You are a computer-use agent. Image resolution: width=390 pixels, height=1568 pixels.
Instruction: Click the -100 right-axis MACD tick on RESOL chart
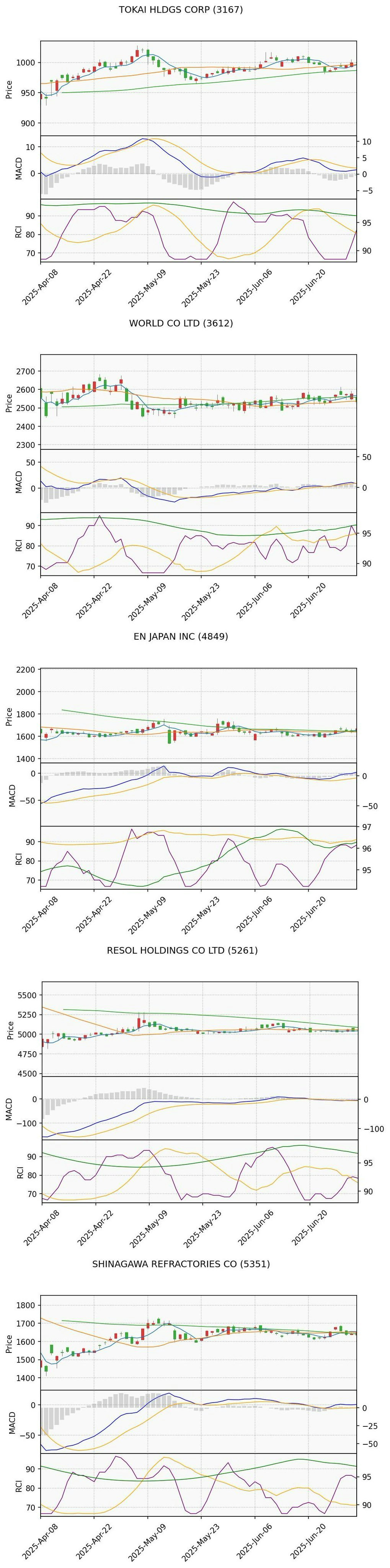tap(374, 1129)
